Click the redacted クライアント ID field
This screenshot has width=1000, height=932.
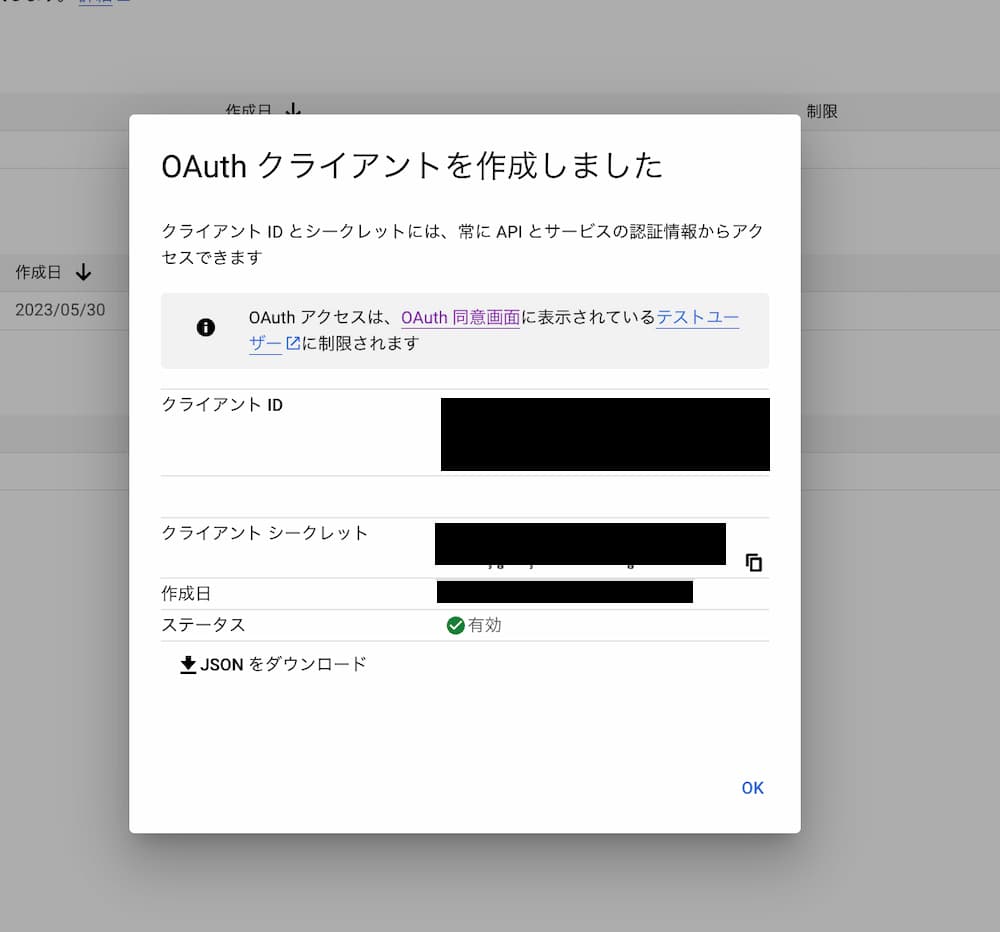605,433
